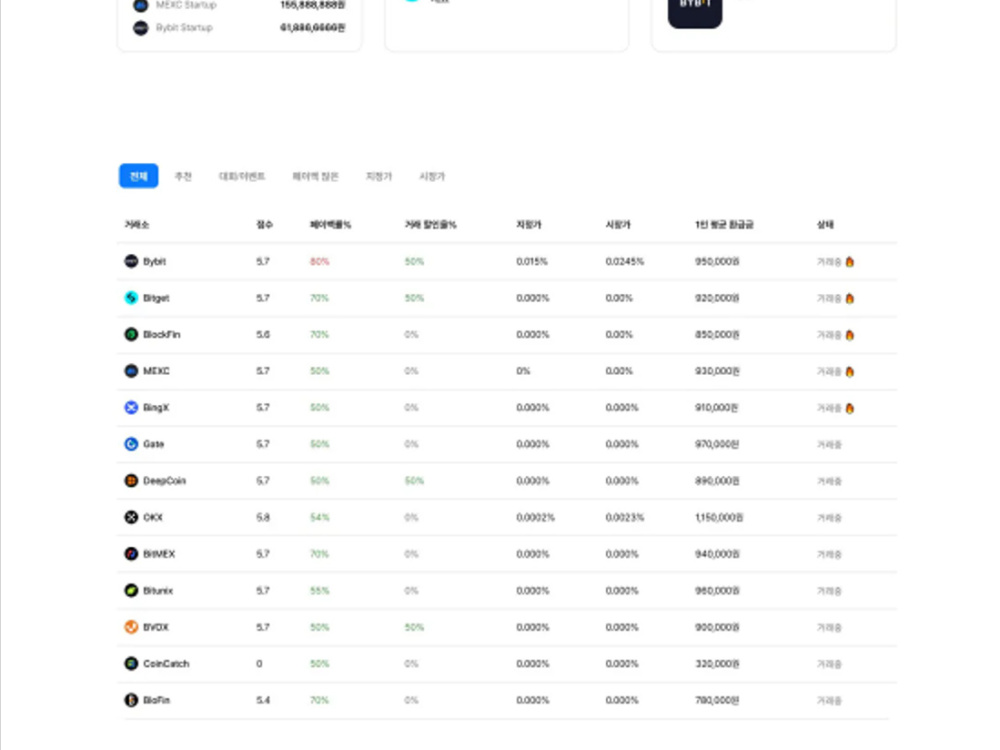The width and height of the screenshot is (1000, 750).
Task: Click the 상태 column header
Action: (x=825, y=224)
